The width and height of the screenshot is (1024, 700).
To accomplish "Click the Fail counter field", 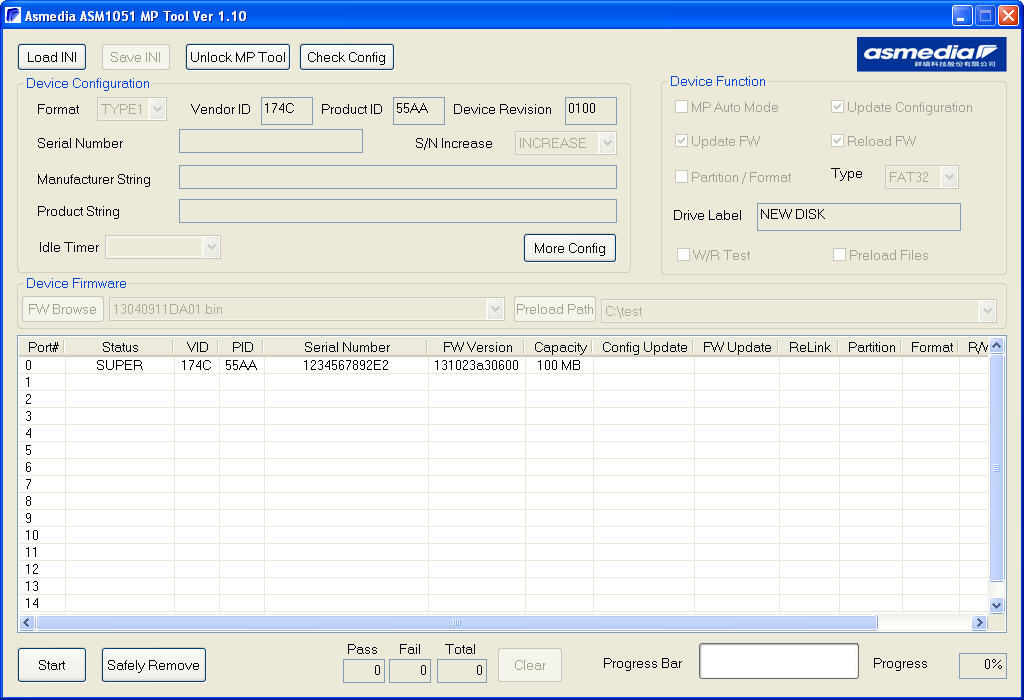I will click(x=409, y=671).
